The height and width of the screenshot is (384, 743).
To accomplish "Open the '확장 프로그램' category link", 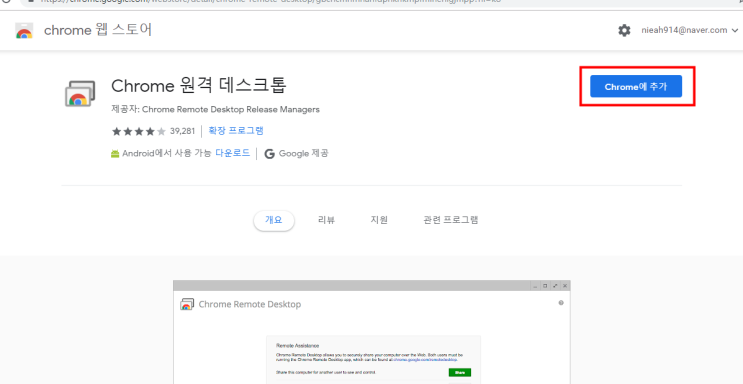I will (236, 131).
